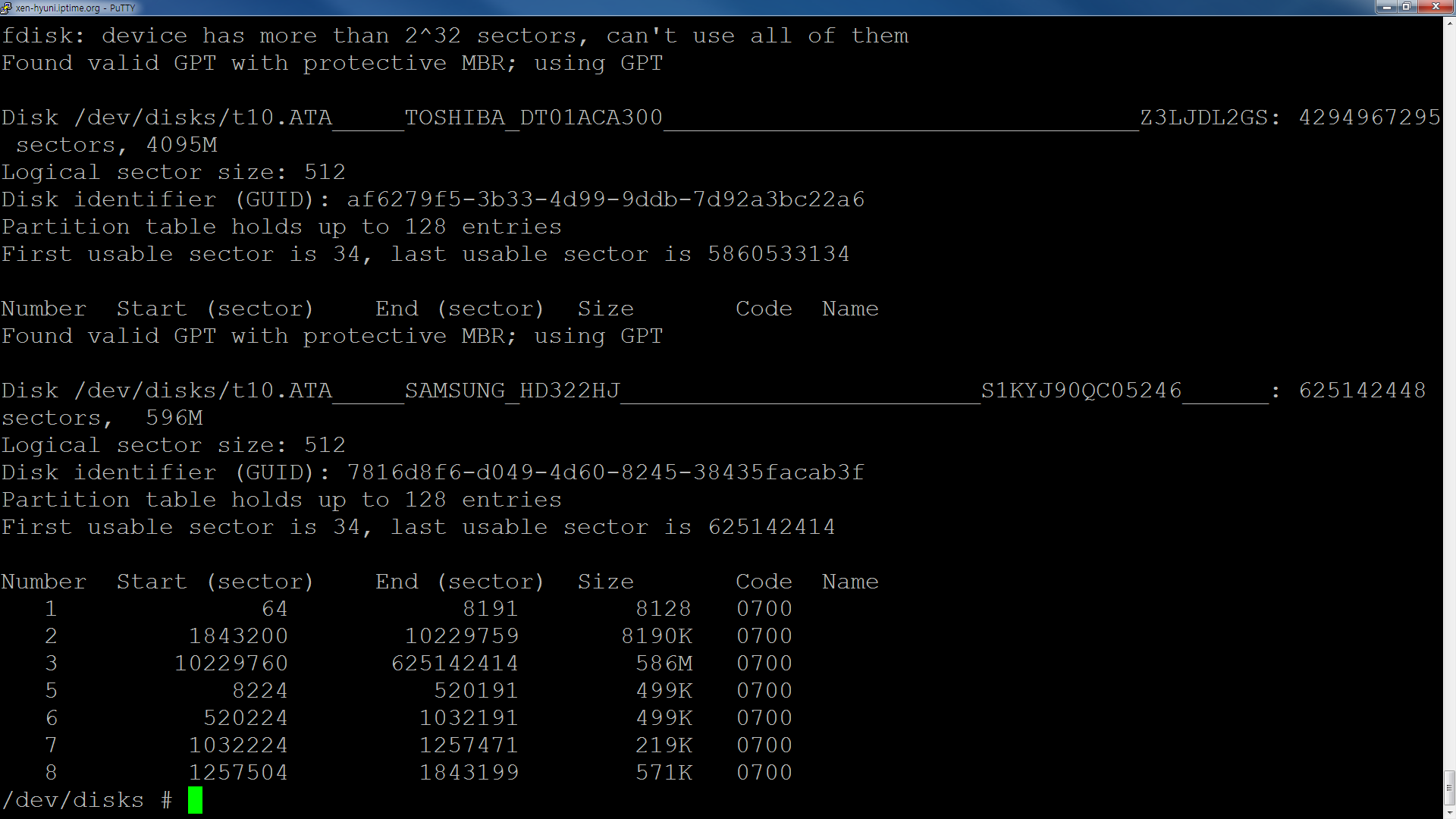Click partition number 2 row
The height and width of the screenshot is (819, 1456).
coord(400,635)
